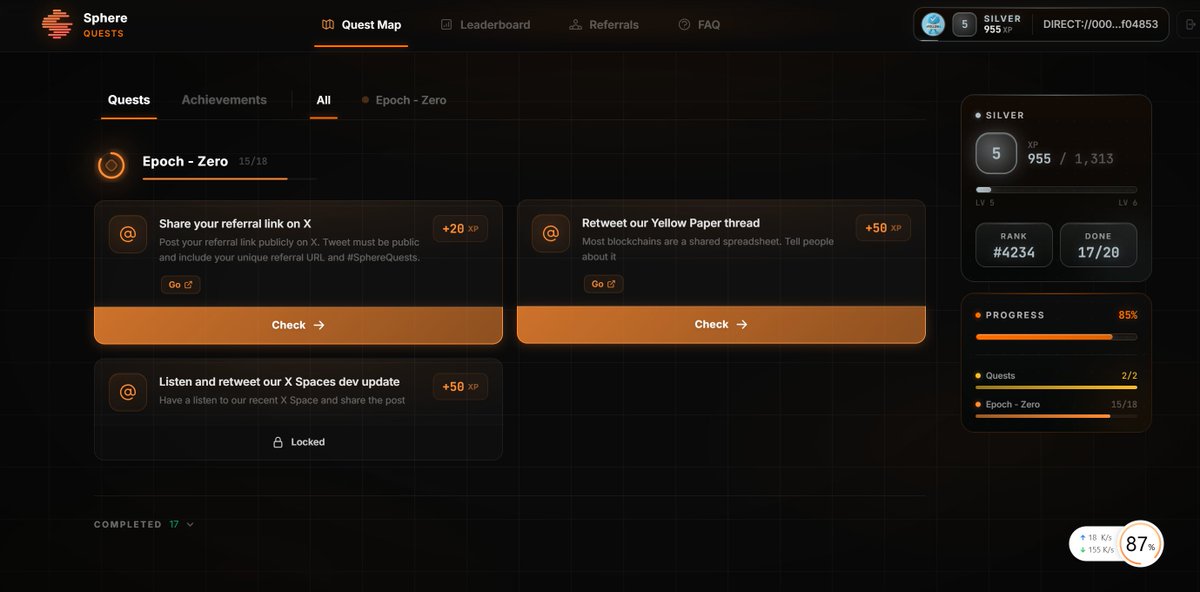Select the Achievements tab

click(224, 100)
